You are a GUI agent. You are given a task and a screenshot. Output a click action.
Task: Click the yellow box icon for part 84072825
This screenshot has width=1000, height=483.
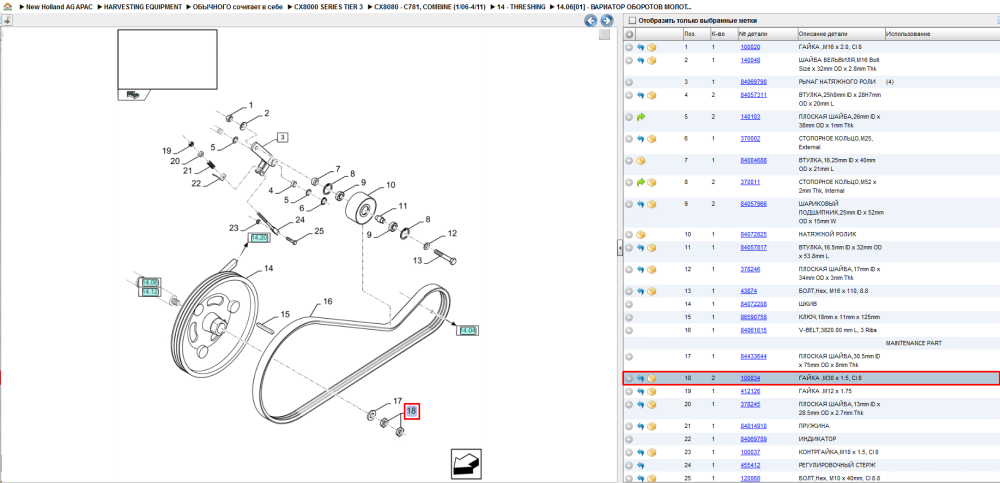pos(641,235)
